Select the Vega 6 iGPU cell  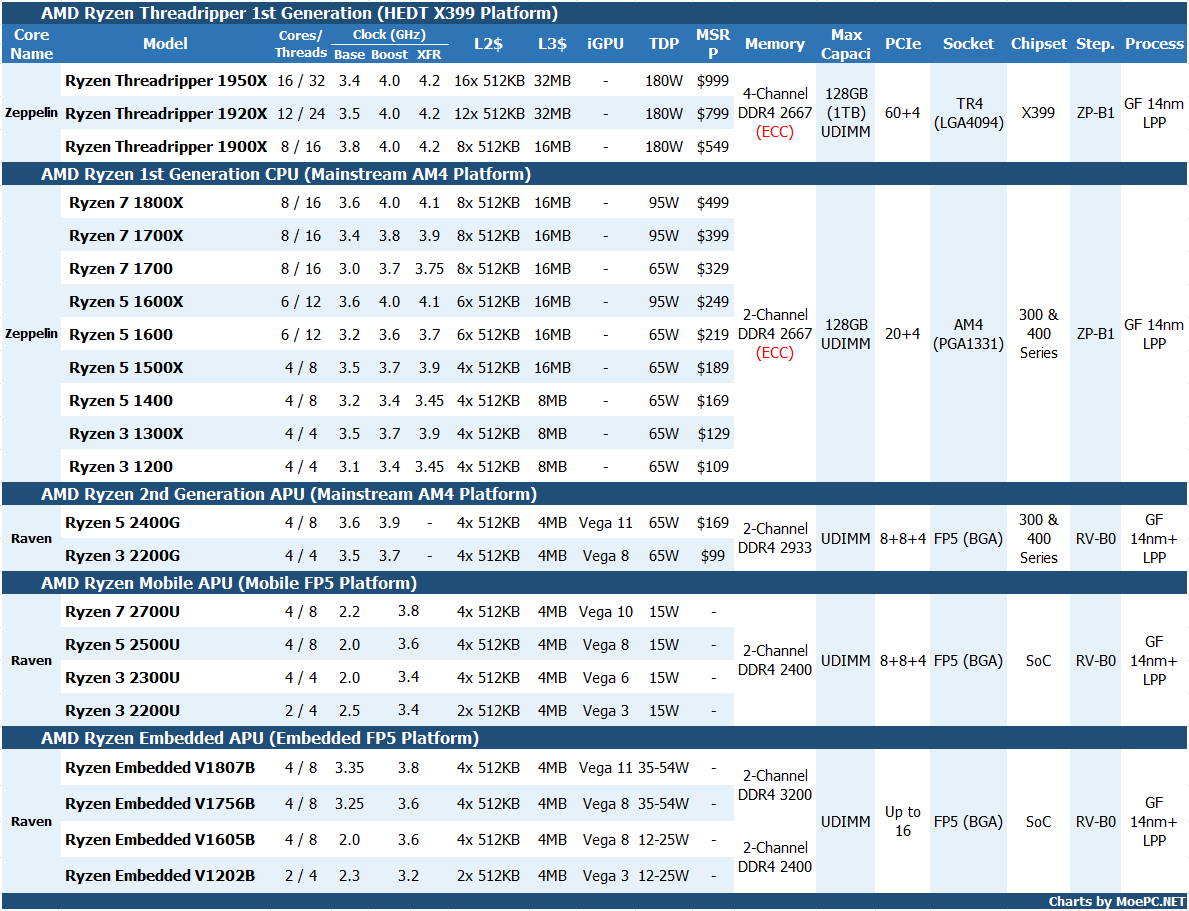click(605, 677)
